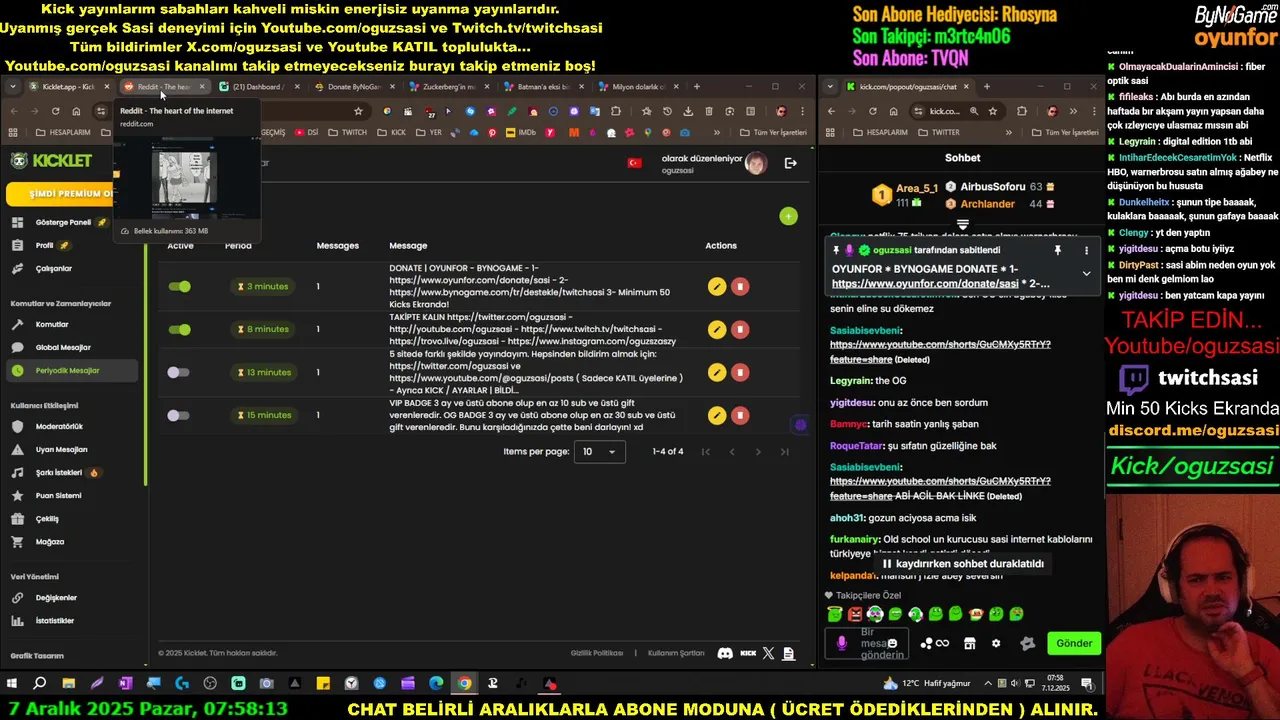Open Sasiabisevbeni's first YouTube shorts link

tap(940, 351)
